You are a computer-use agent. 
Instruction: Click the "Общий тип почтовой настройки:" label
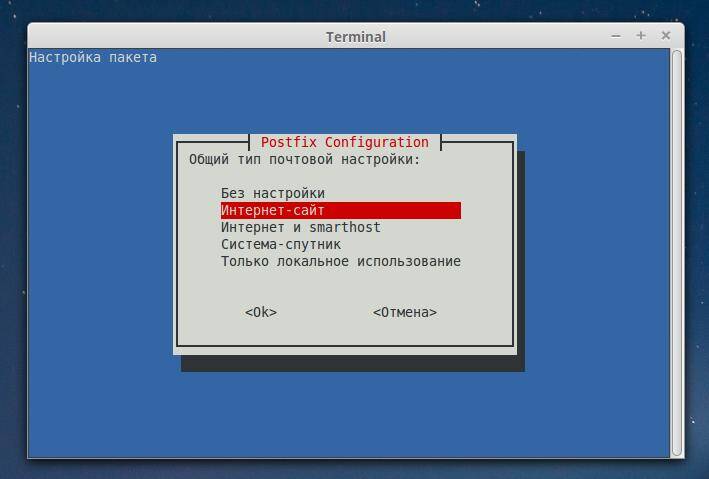305,160
